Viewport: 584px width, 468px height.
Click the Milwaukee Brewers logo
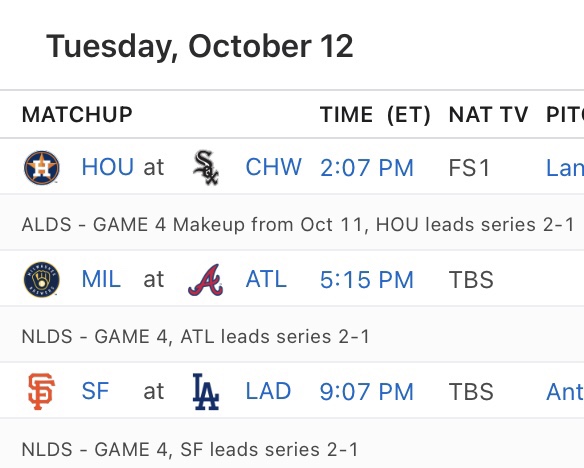[x=42, y=279]
